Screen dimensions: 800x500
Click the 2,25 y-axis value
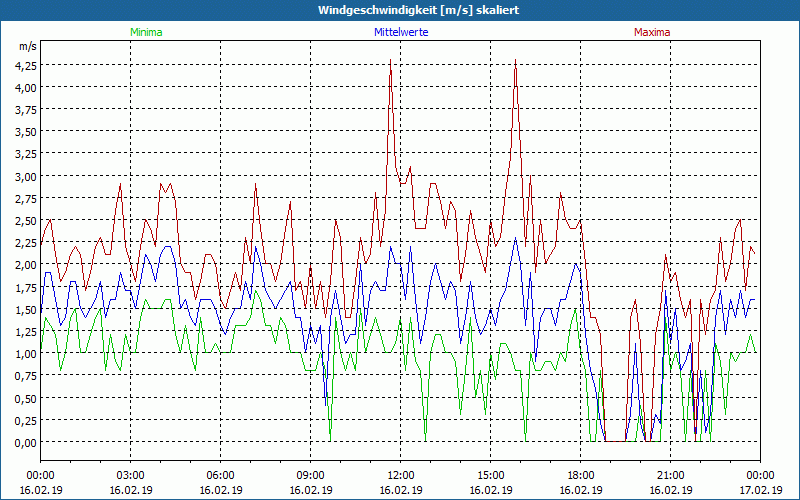[x=26, y=242]
